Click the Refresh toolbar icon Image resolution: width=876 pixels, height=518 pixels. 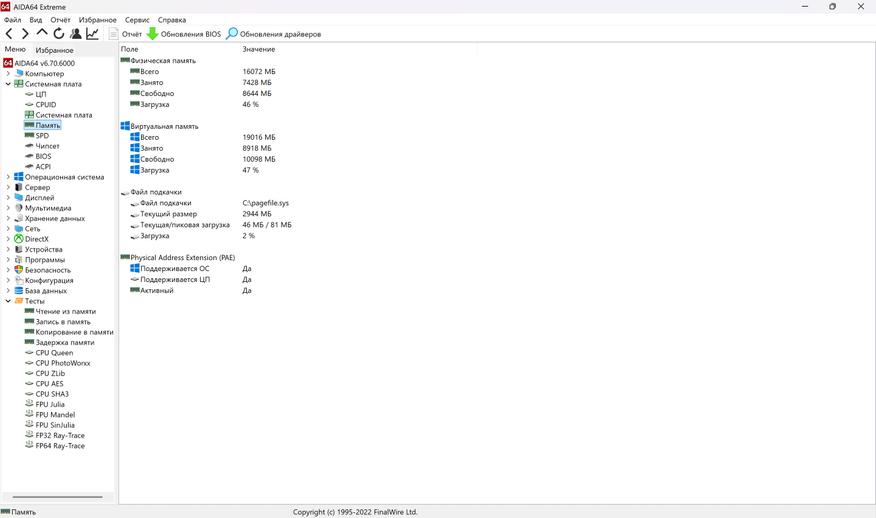point(59,34)
